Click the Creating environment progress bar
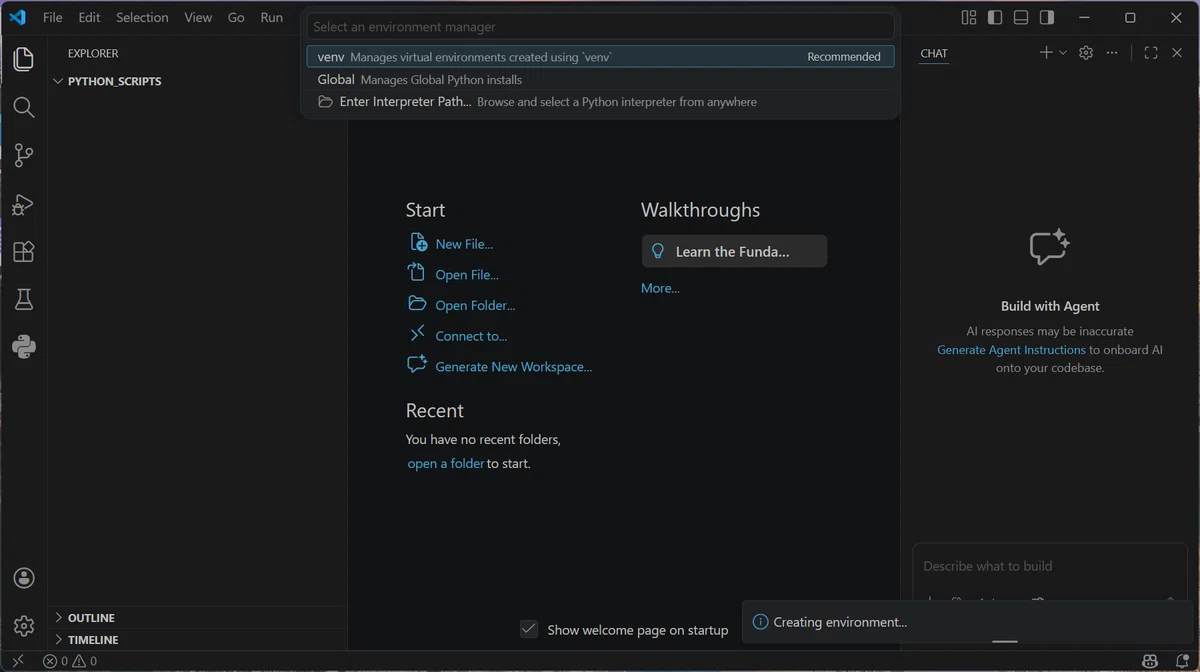 point(1005,641)
